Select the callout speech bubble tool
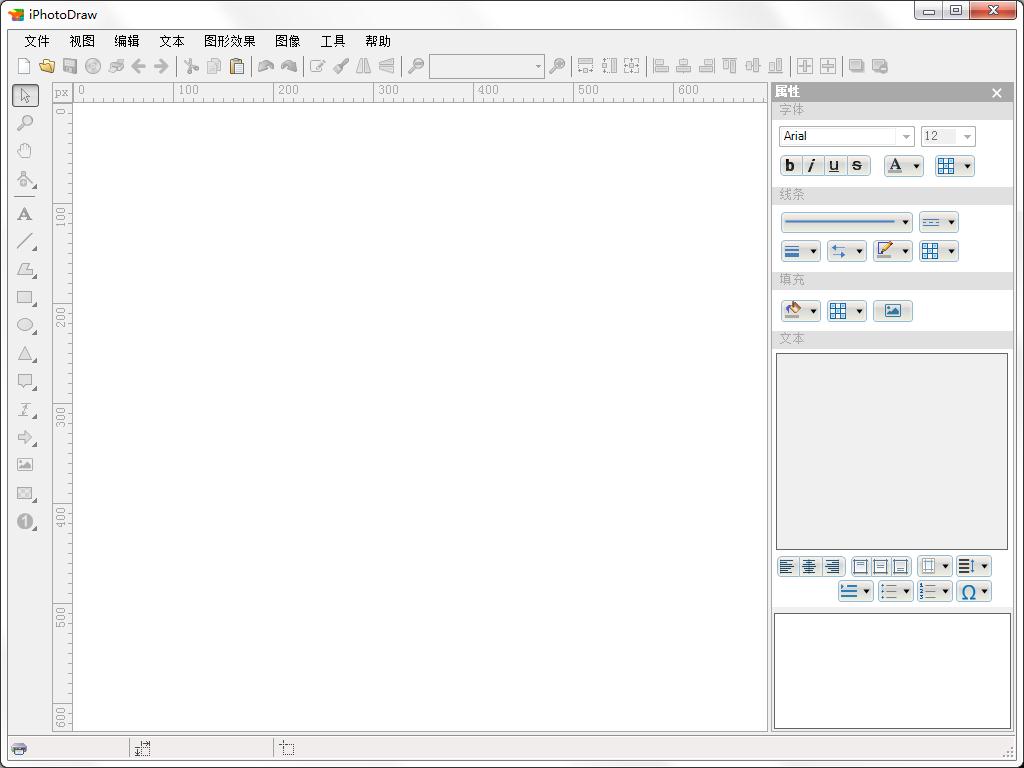The image size is (1024, 768). tap(25, 382)
